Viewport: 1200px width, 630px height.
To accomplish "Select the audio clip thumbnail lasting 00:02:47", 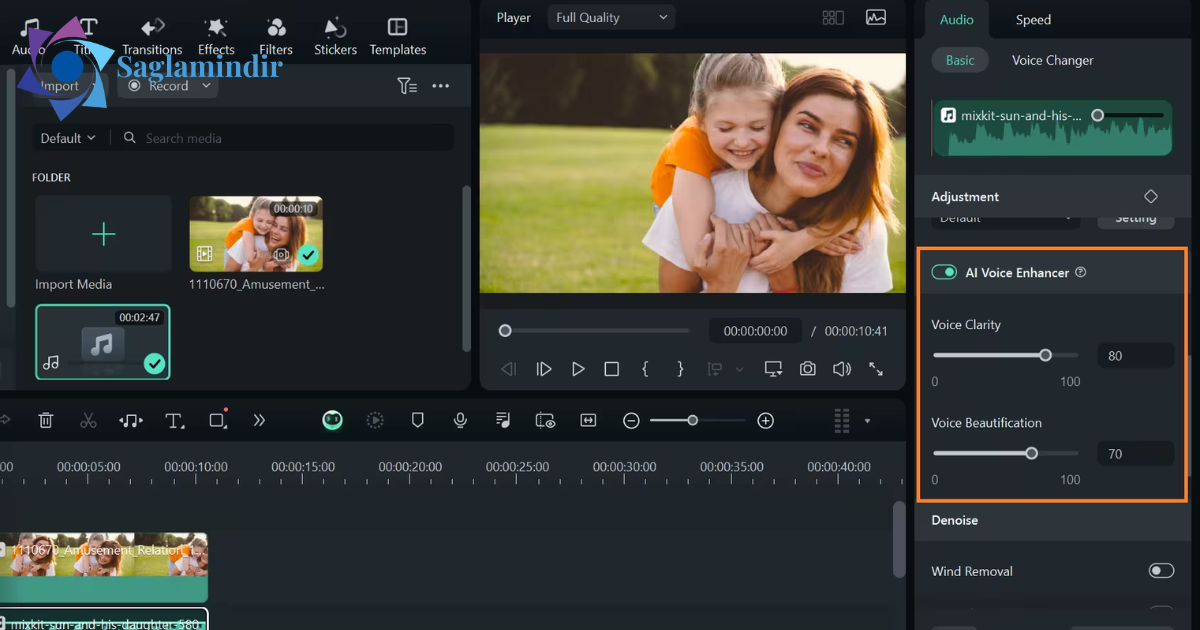I will (103, 342).
